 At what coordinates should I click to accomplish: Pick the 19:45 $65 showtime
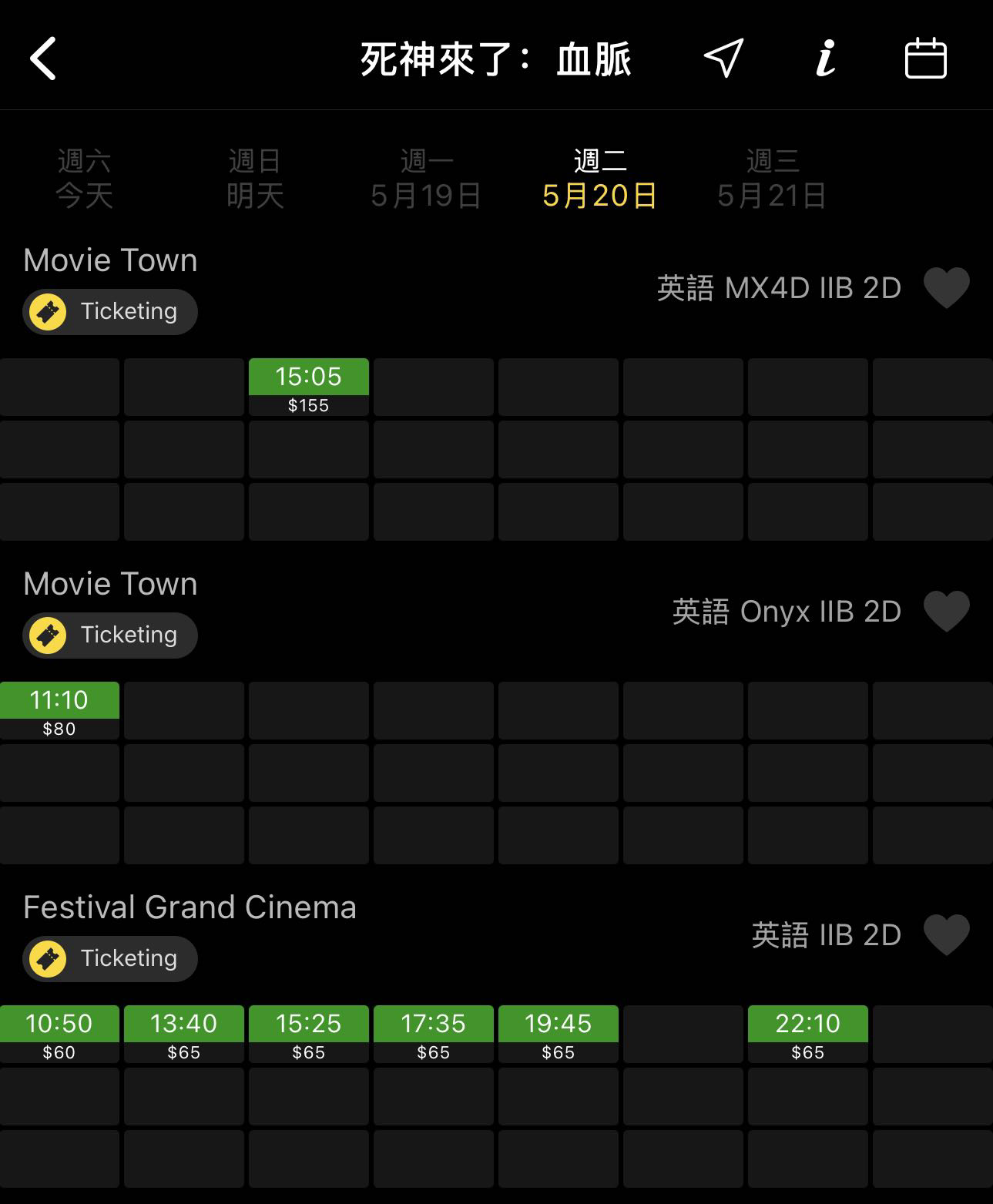pos(558,1034)
